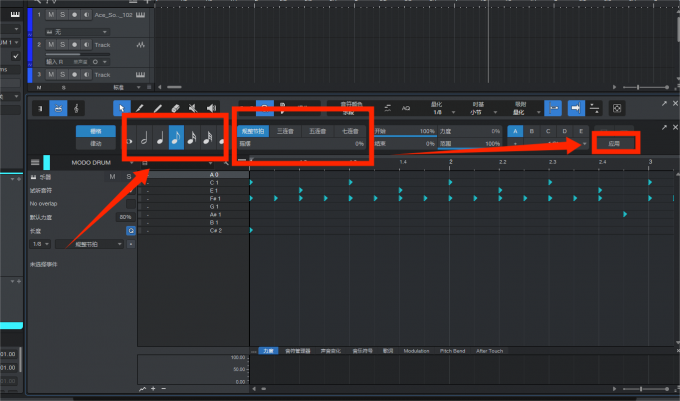Click keyboard icon on track 3
Image resolution: width=680 pixels, height=401 pixels.
pyautogui.click(x=141, y=75)
